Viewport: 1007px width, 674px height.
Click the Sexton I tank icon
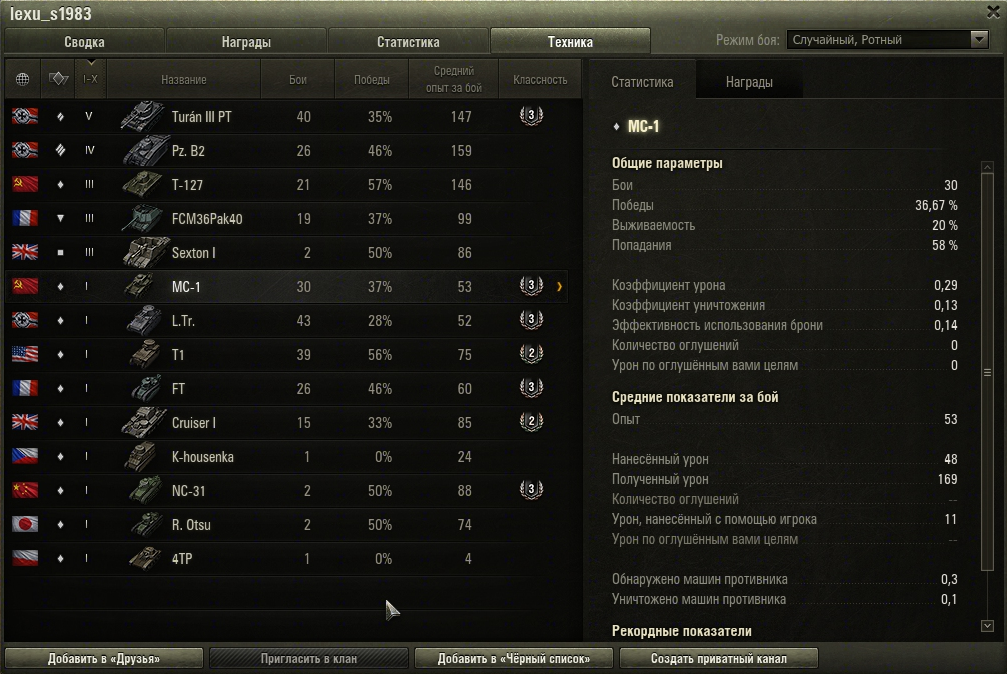(145, 252)
